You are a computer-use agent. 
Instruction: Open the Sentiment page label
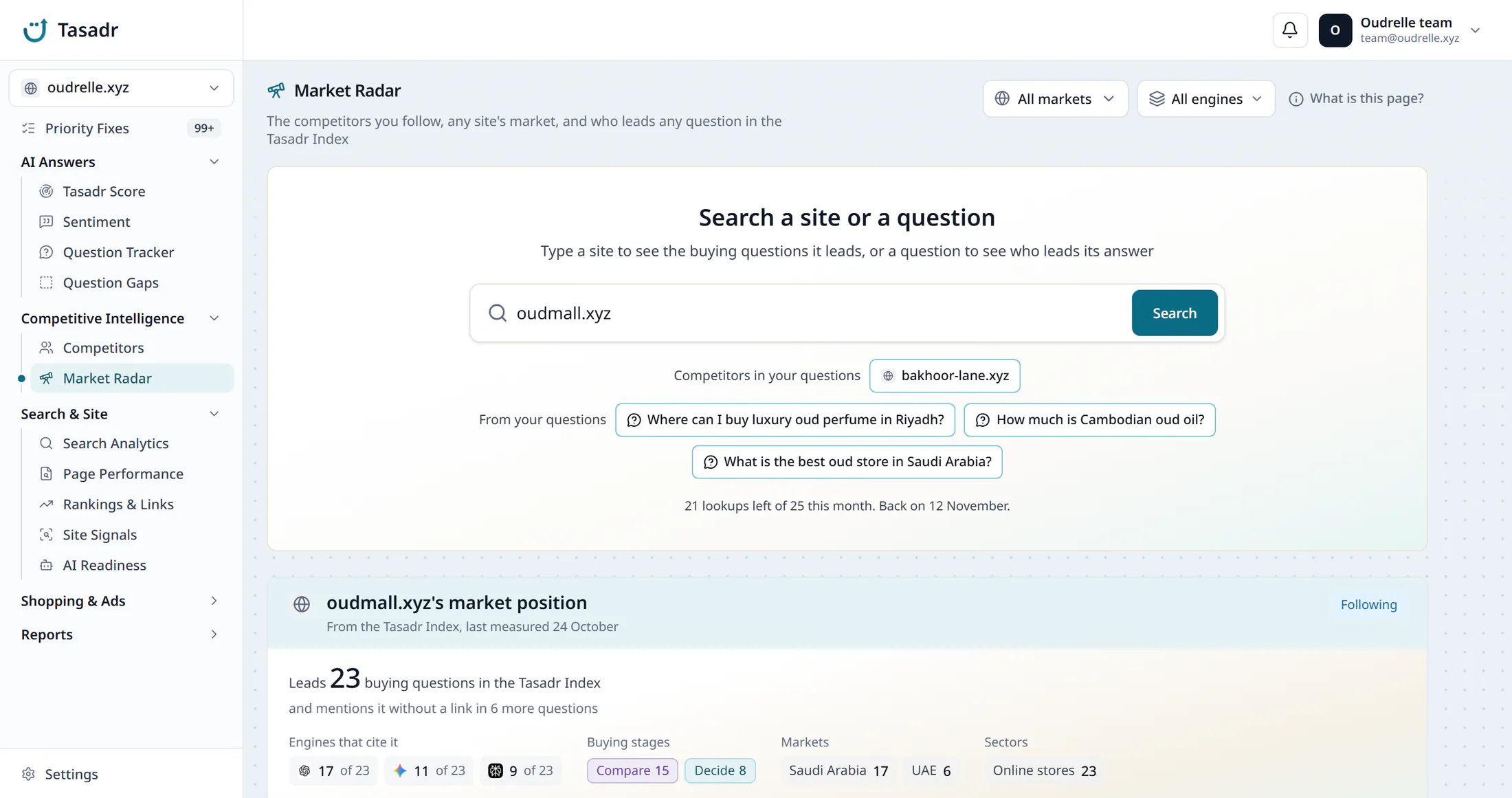pyautogui.click(x=96, y=221)
